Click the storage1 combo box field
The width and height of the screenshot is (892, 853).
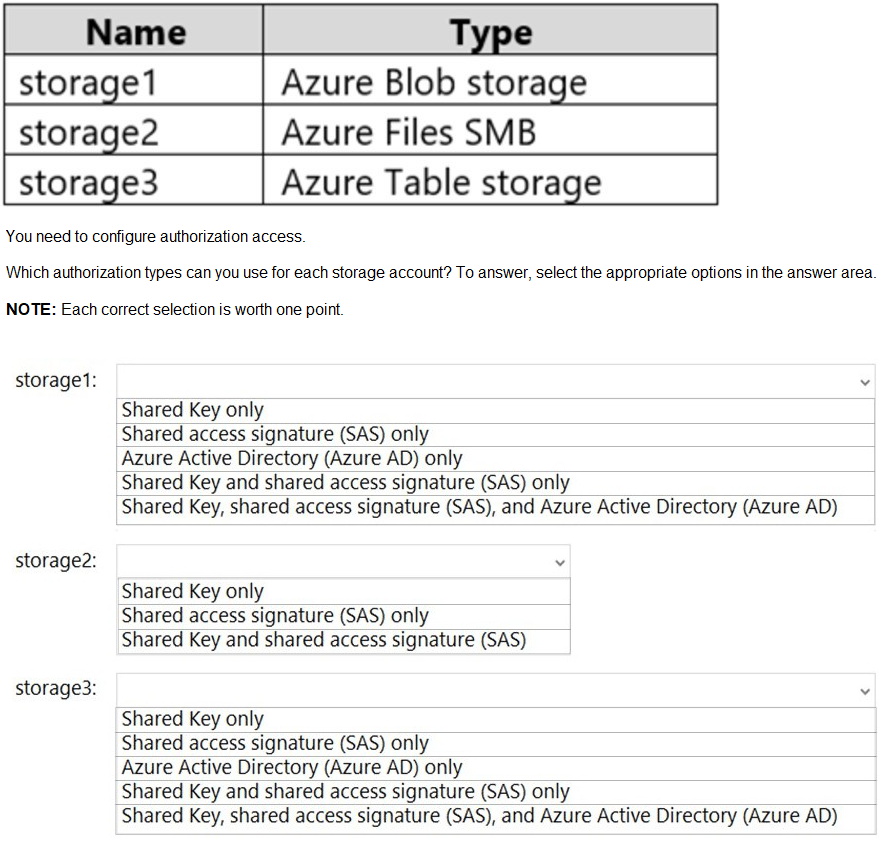(480, 382)
